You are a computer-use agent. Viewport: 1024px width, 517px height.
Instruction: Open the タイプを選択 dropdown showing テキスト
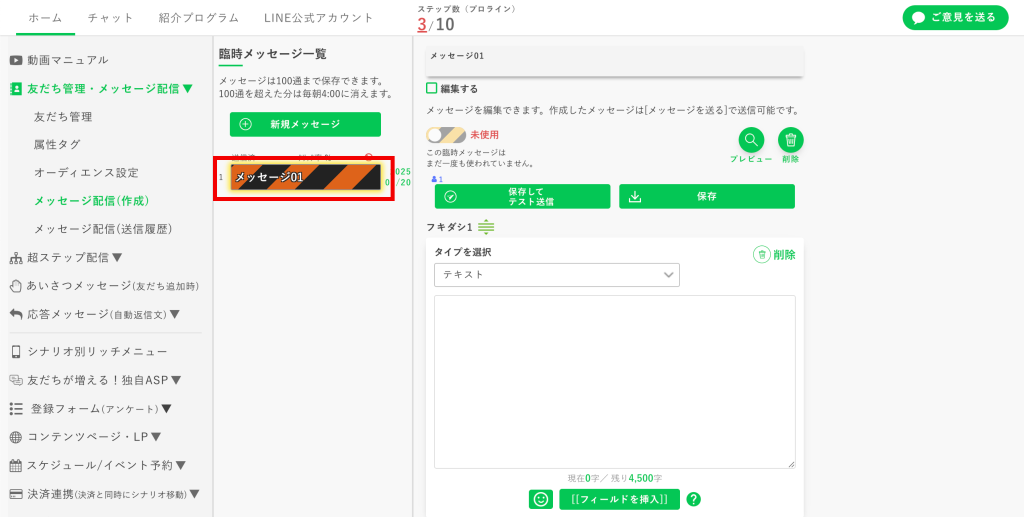(556, 275)
